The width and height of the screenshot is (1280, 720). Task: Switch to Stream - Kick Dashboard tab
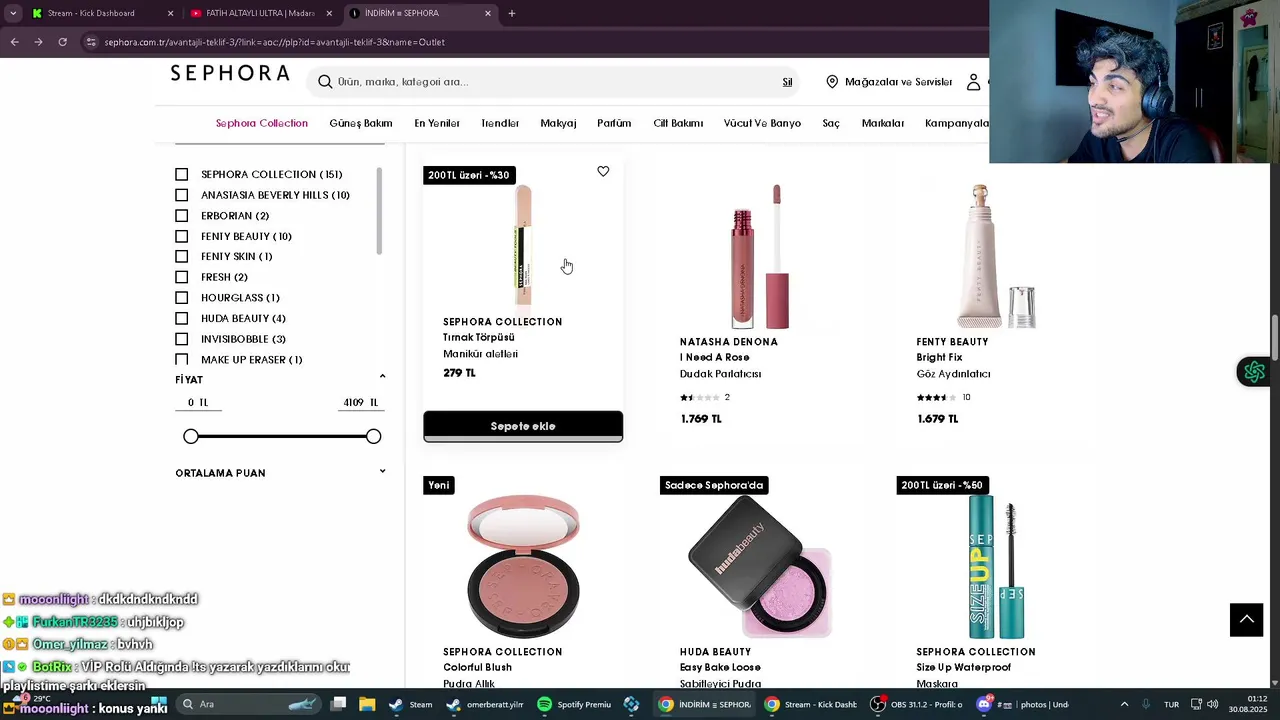tap(100, 13)
